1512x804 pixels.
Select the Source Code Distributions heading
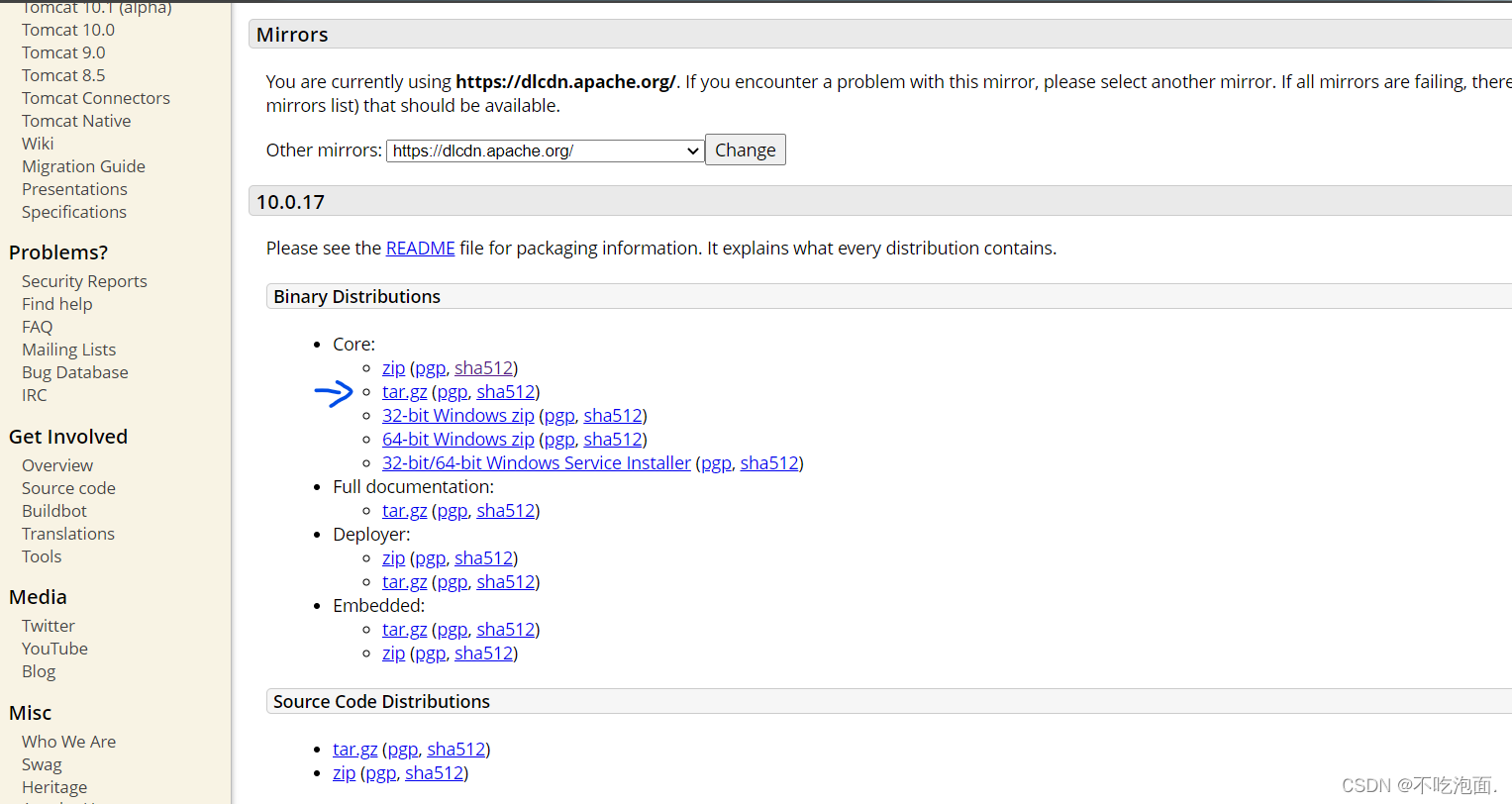click(x=381, y=702)
